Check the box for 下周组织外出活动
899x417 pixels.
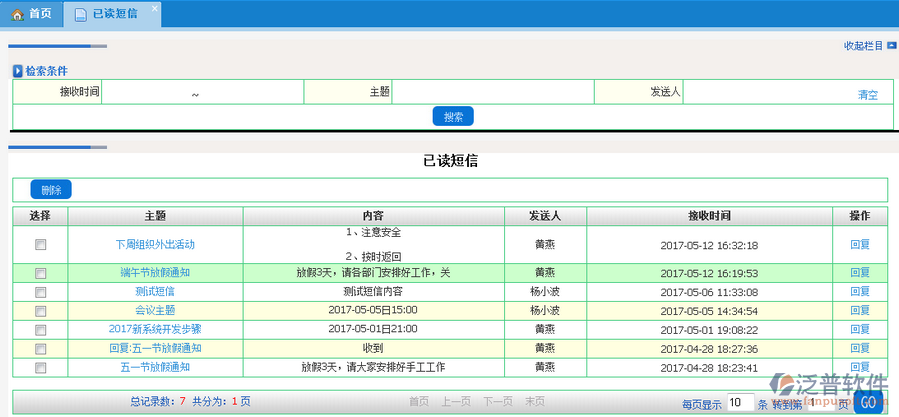40,245
